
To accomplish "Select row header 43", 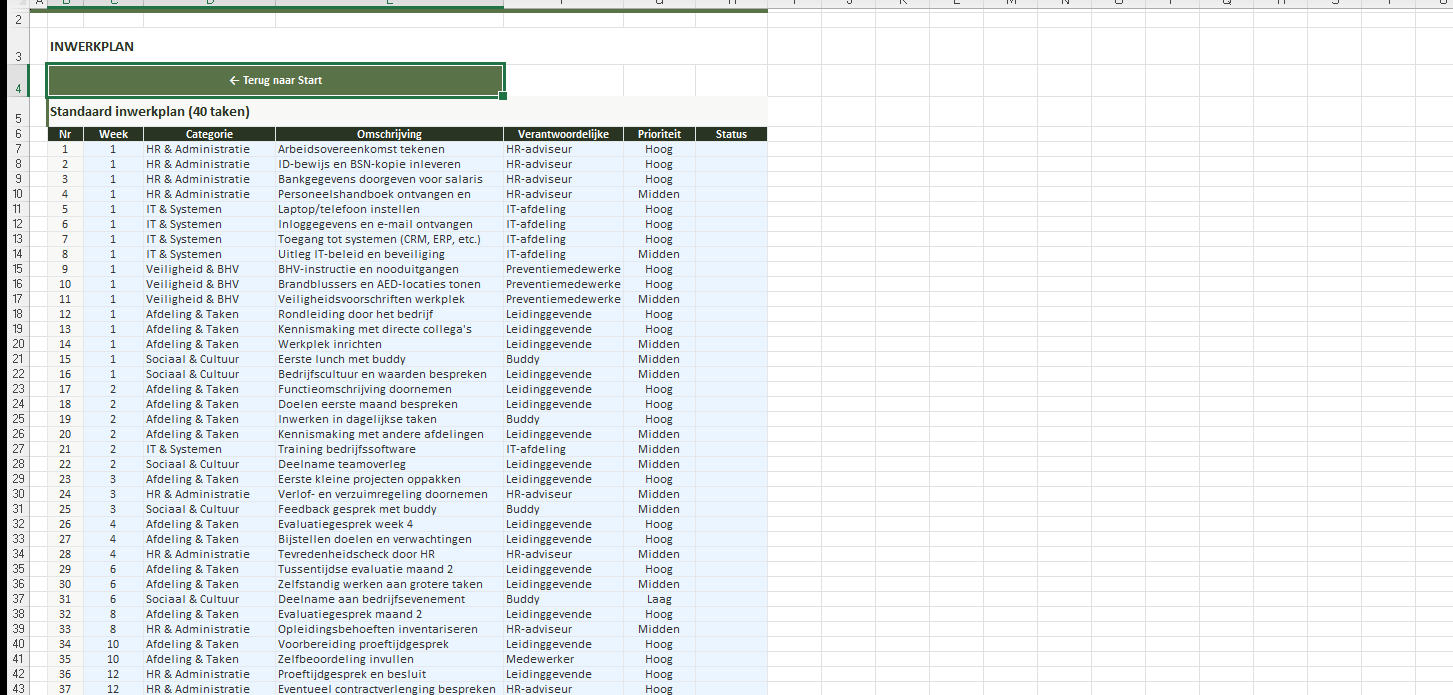I will (x=18, y=689).
